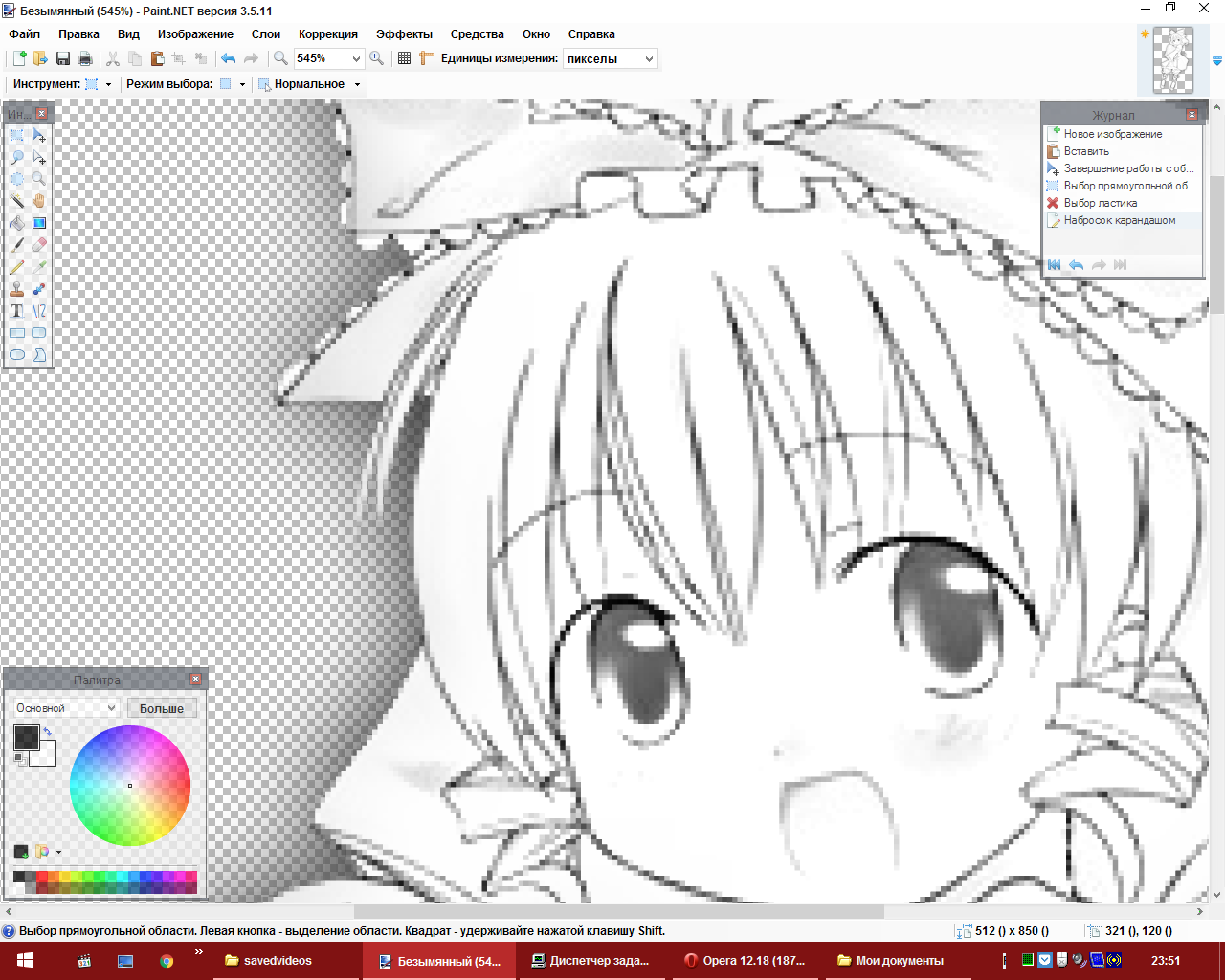
Task: Toggle the rulers display
Action: (x=427, y=58)
